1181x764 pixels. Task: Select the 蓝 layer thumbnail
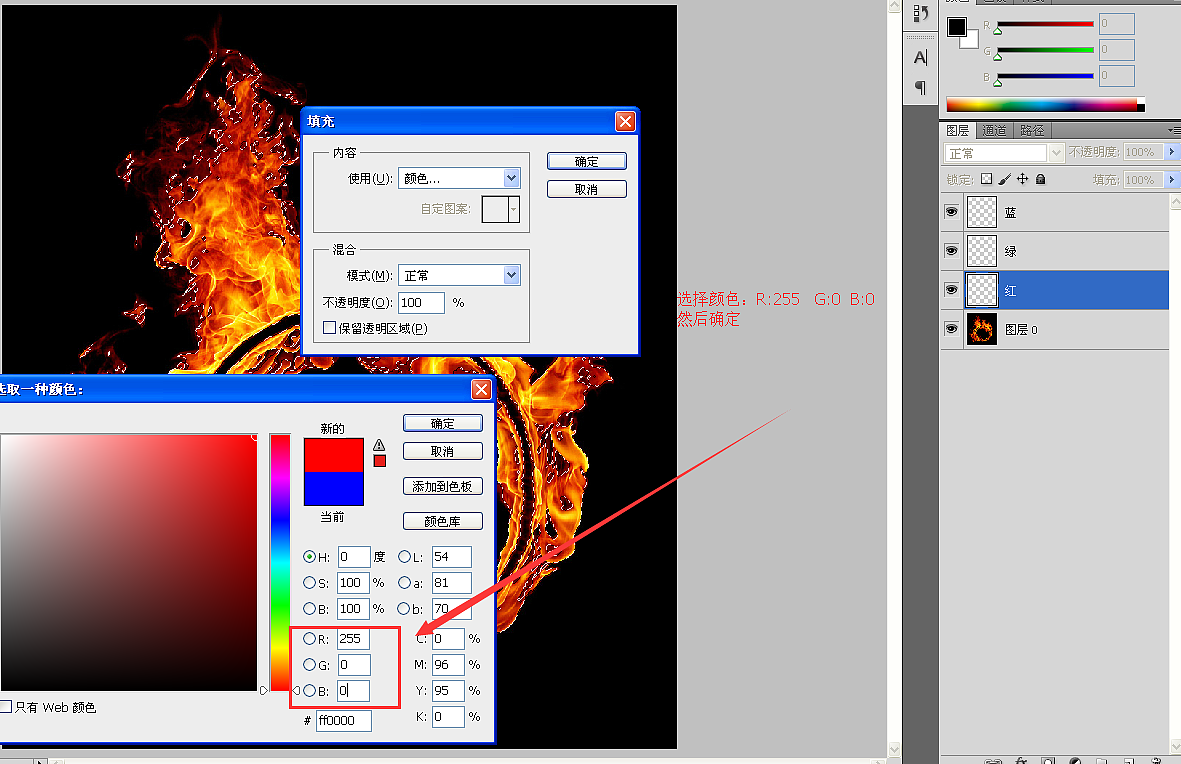point(981,212)
